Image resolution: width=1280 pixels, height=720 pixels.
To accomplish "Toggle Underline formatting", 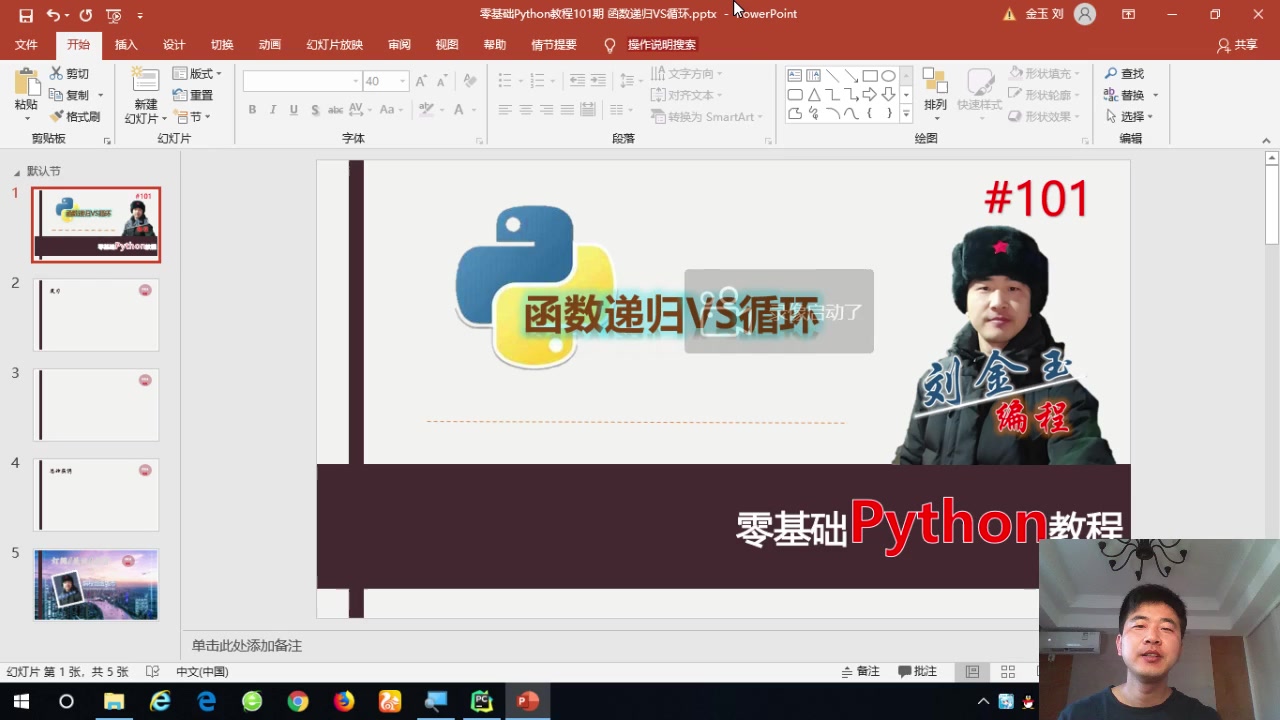I will 294,110.
